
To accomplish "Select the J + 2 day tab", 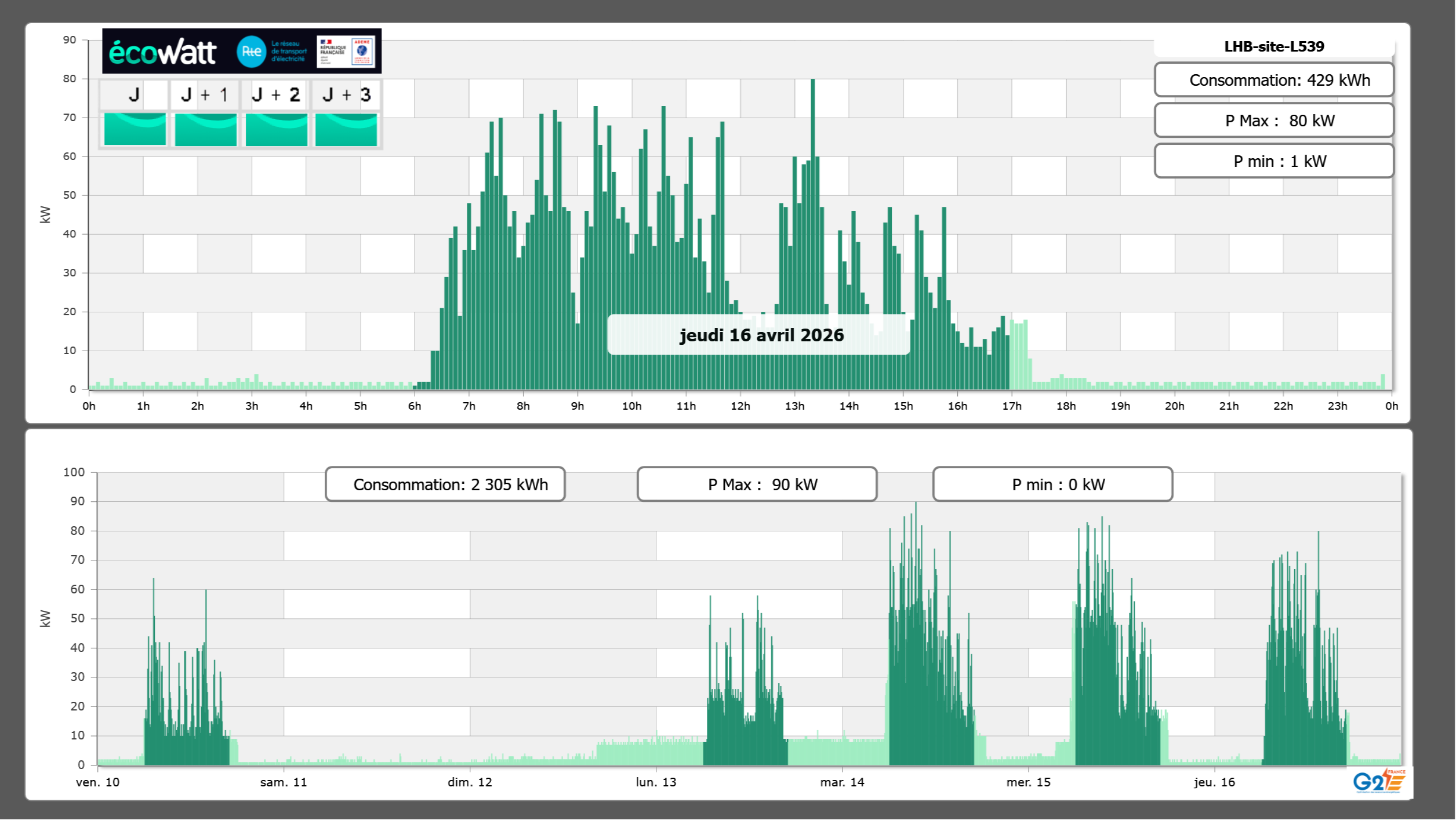I will point(276,94).
